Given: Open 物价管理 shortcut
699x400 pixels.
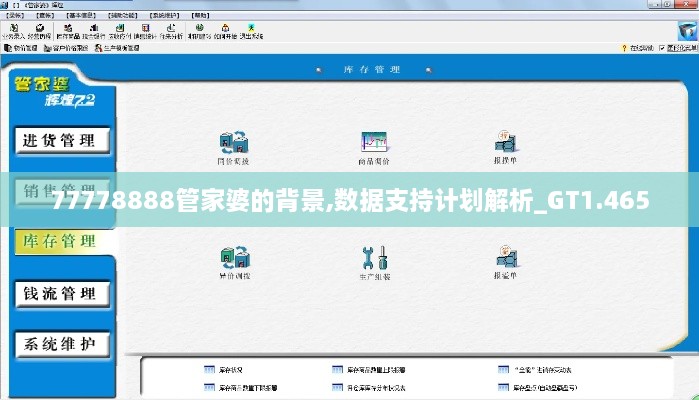Looking at the screenshot, I should [21, 48].
